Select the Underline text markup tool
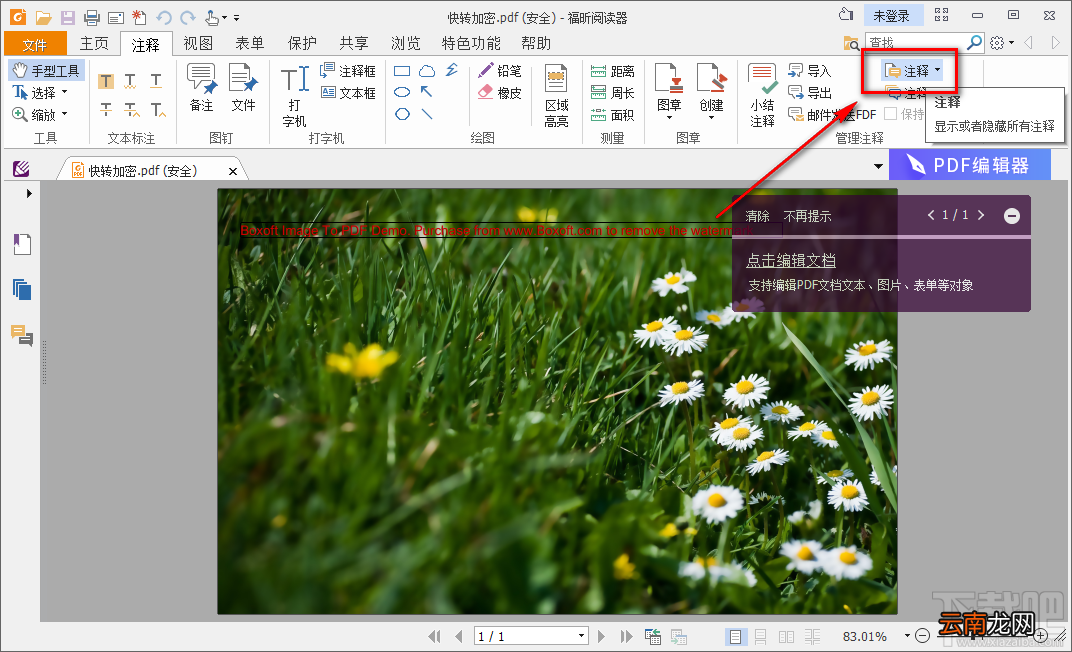 [156, 81]
